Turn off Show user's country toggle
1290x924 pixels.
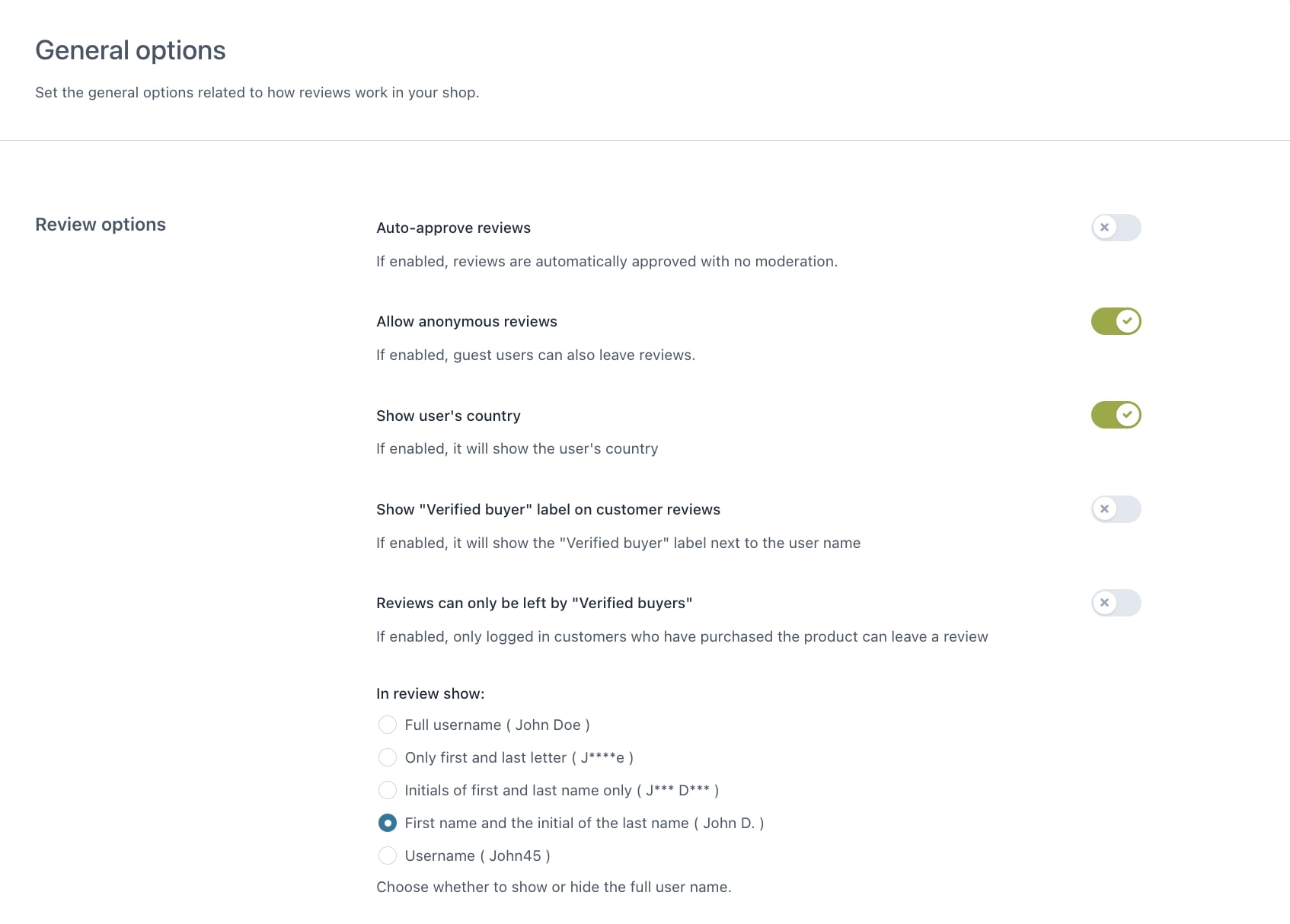(1116, 416)
